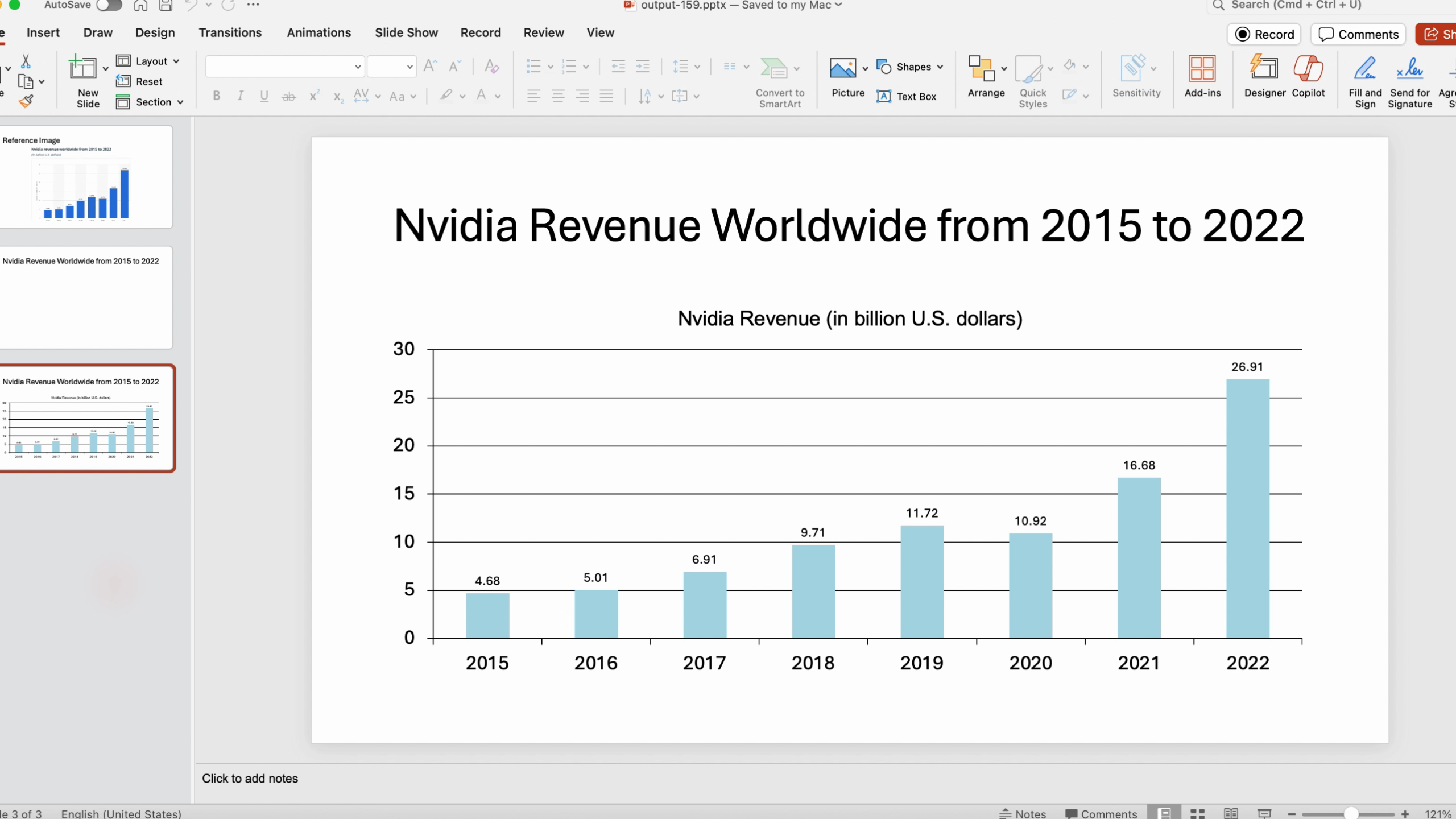The image size is (1456, 819).
Task: Open the Shapes dropdown
Action: (910, 67)
